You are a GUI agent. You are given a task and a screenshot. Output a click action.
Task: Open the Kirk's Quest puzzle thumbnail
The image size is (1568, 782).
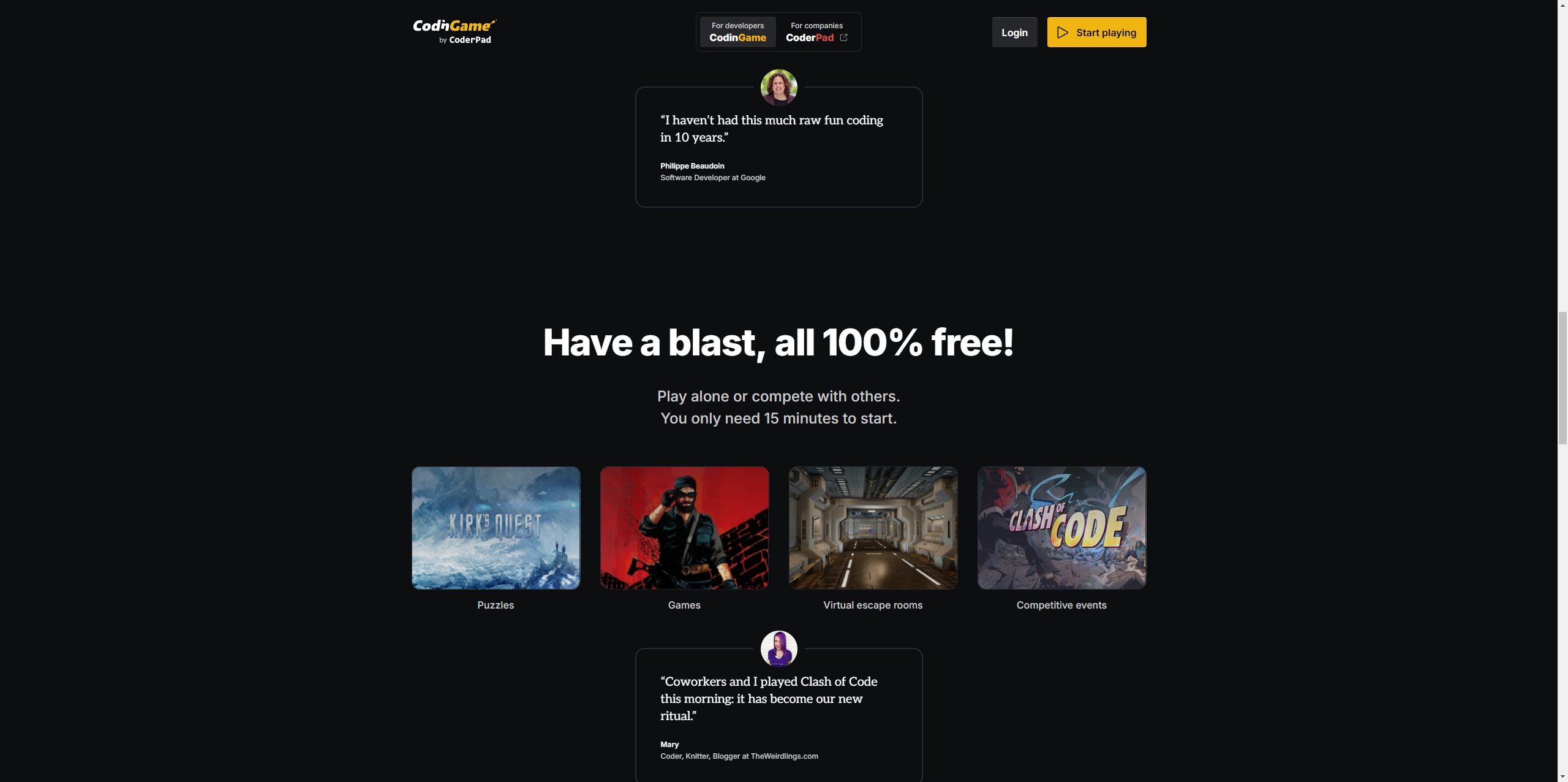496,528
